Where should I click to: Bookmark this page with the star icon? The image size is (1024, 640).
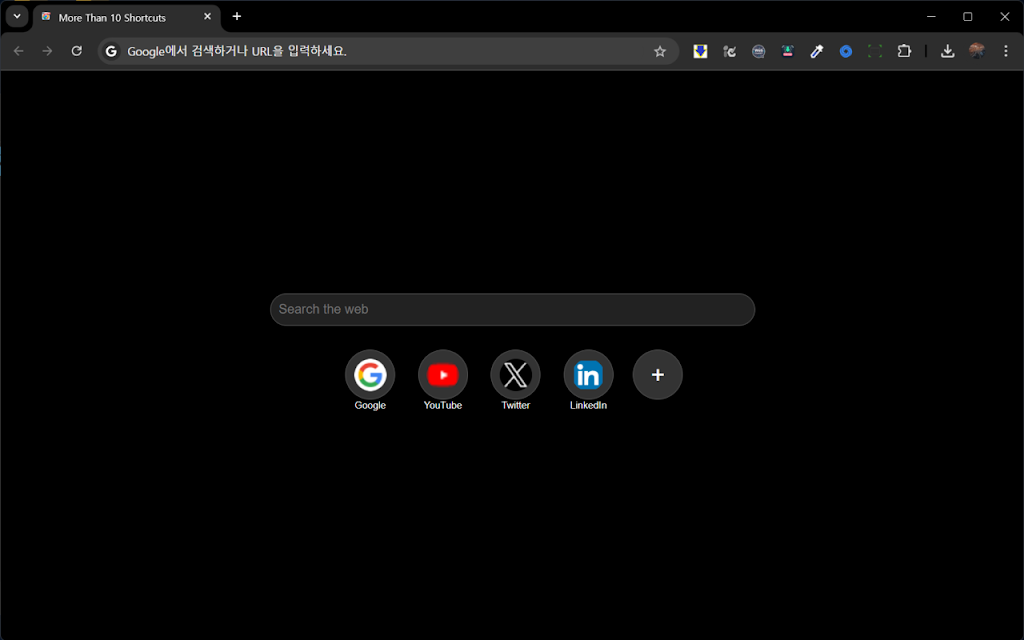[x=660, y=51]
